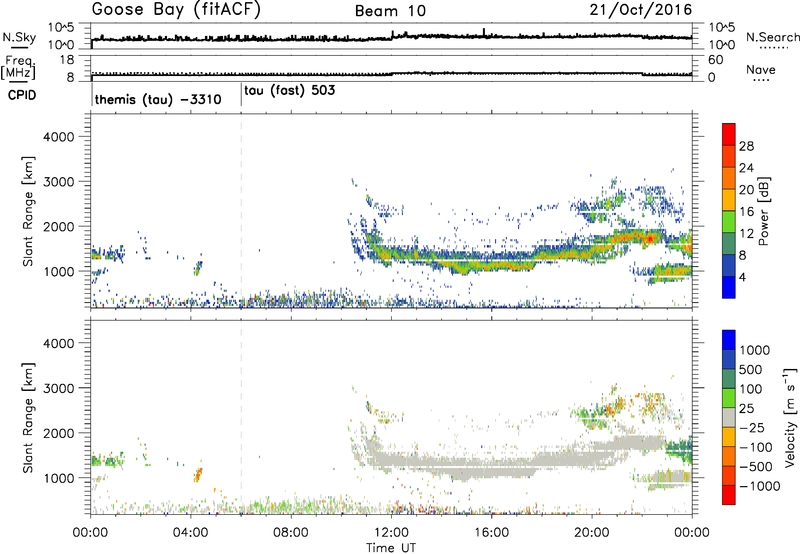
Task: Click the 'Velocity [m s-1]' colorbar label
Action: coord(790,417)
